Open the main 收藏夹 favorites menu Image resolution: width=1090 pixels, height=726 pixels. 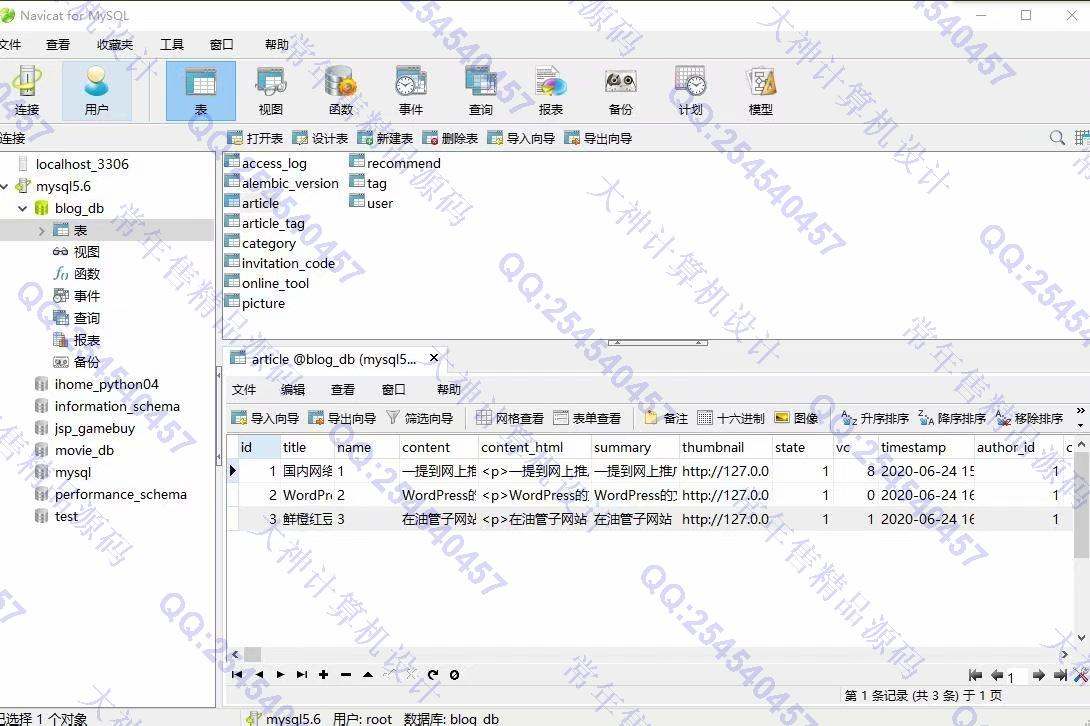[115, 45]
